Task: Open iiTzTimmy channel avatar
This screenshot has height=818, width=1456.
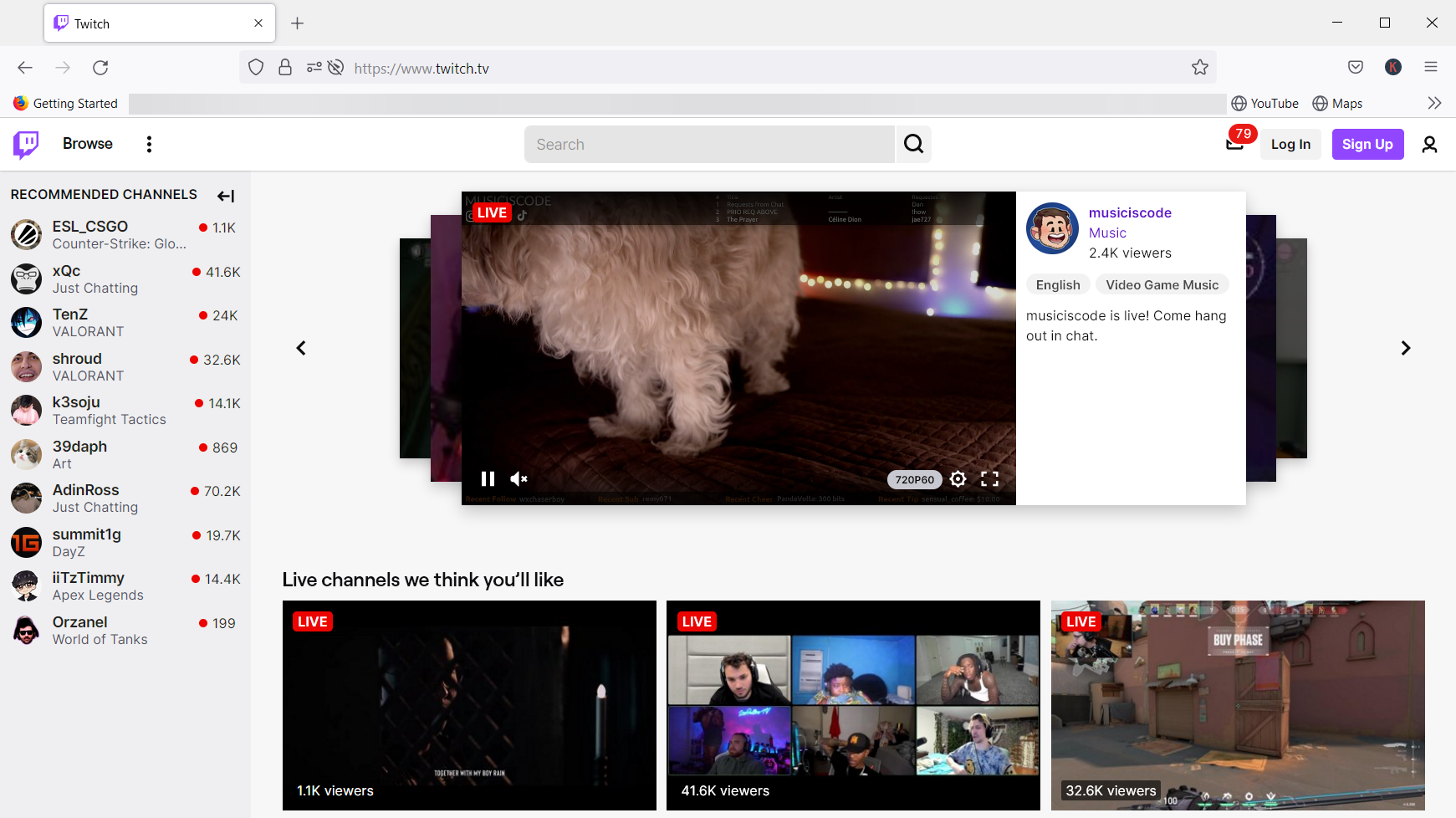Action: click(26, 586)
